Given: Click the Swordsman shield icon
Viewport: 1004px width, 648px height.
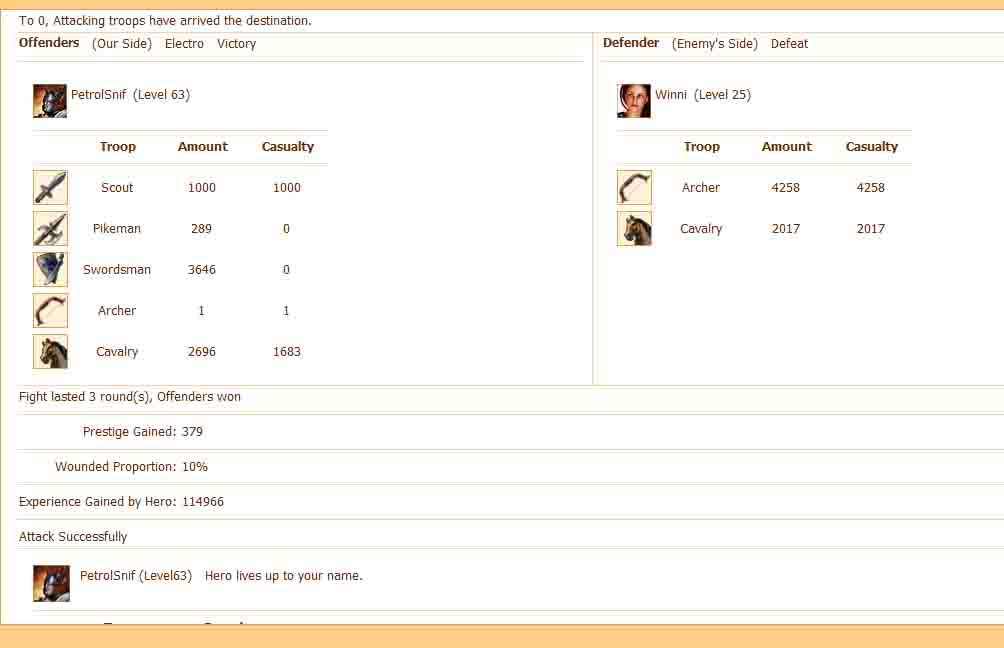Looking at the screenshot, I should tap(50, 270).
